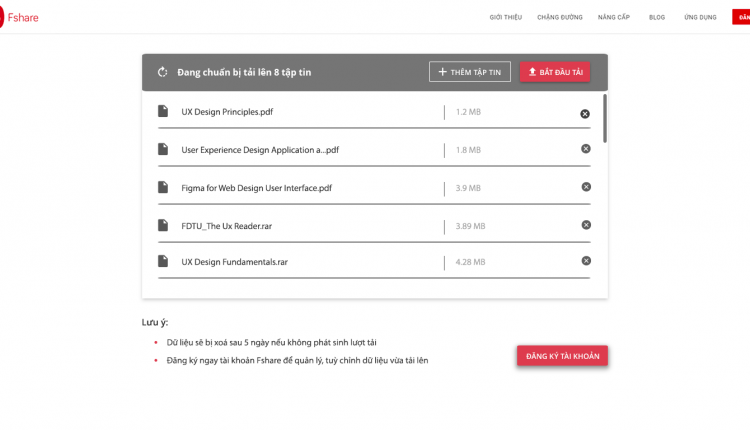Remove FDTU_The Ux Reader.rar from queue
The image size is (750, 430).
click(x=586, y=225)
